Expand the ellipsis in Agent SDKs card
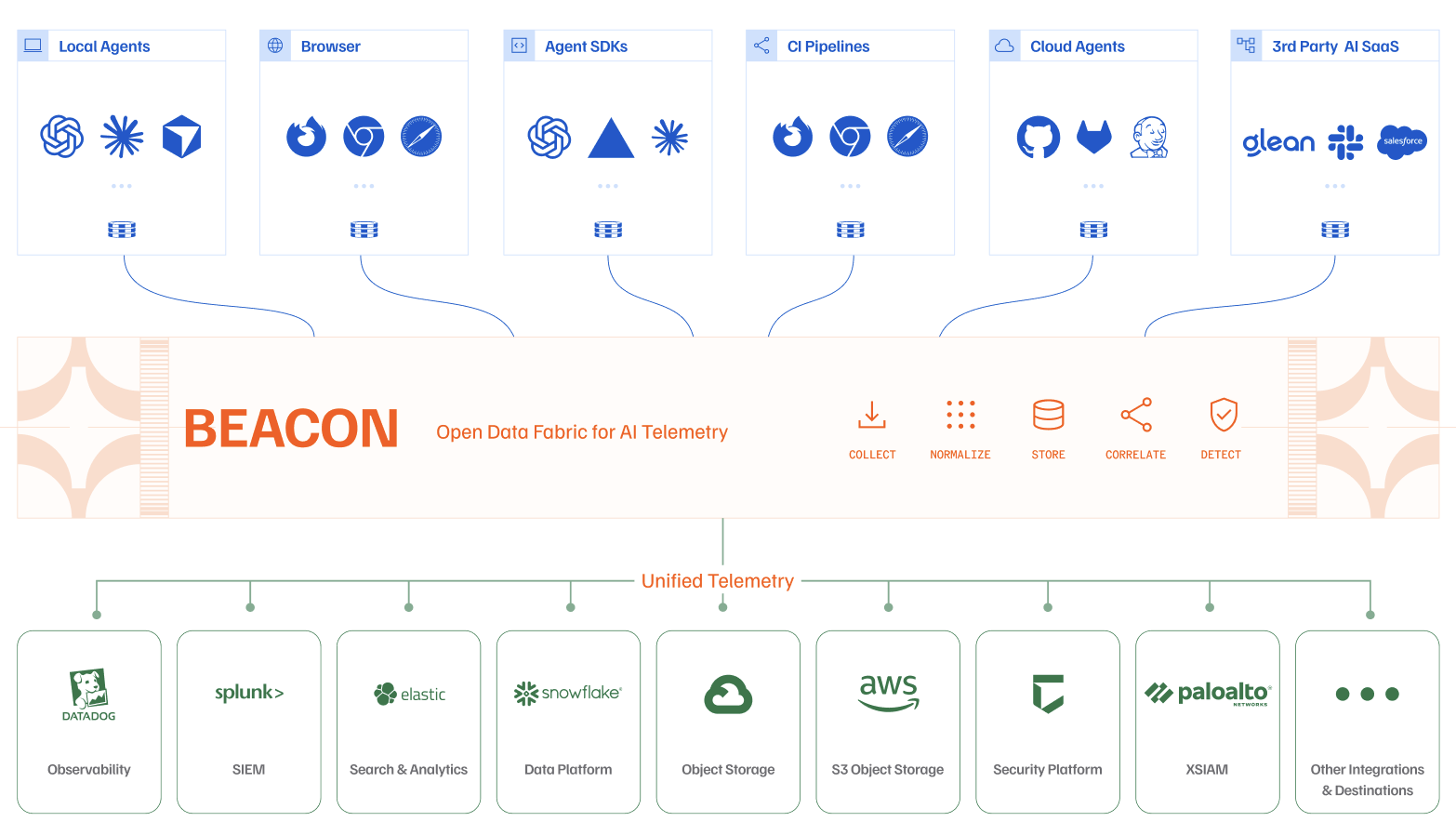 point(608,186)
